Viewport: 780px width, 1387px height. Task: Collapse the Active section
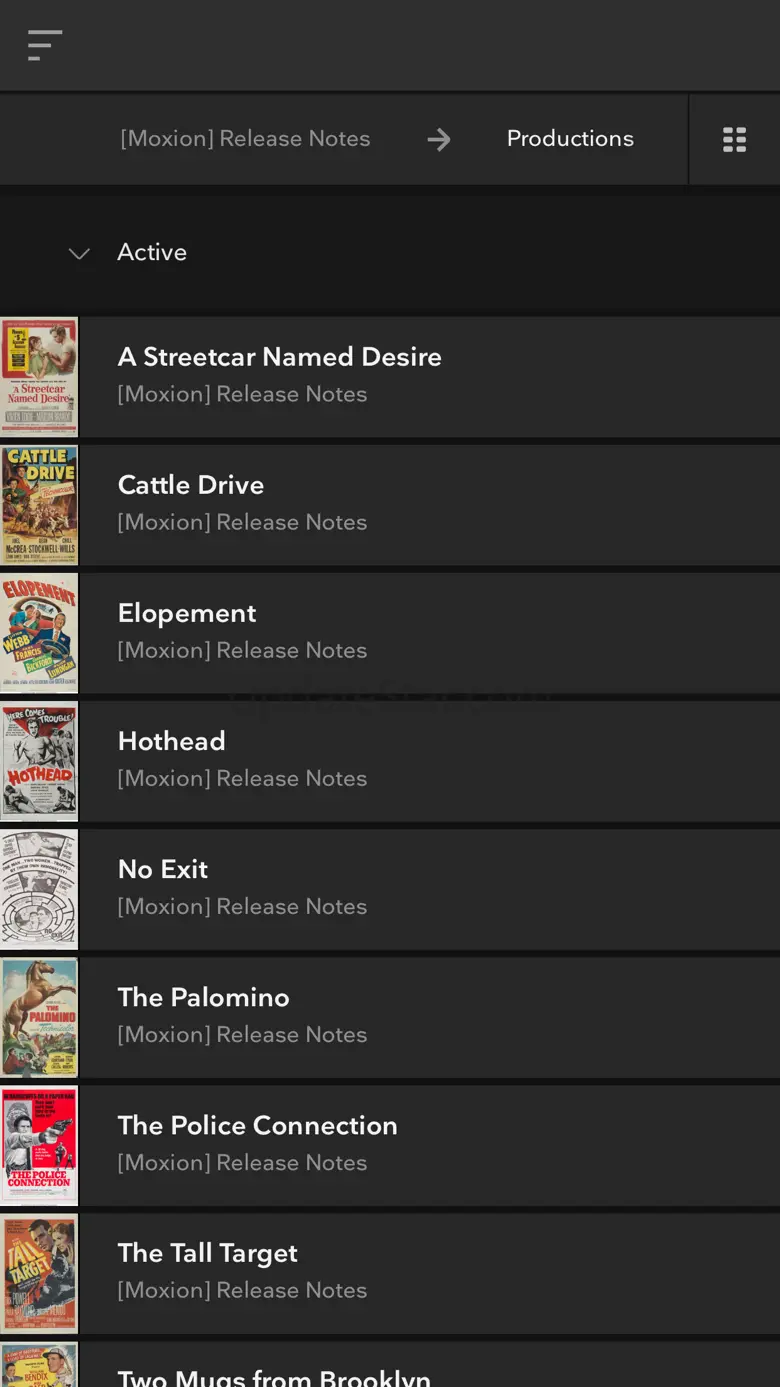(x=79, y=253)
